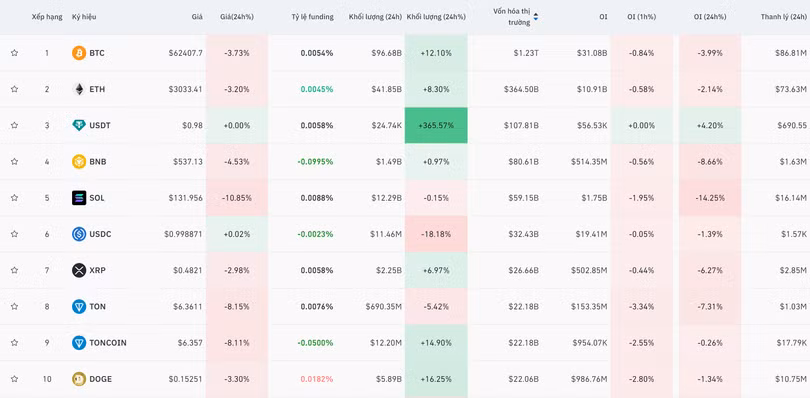Select the SOL OI change -14.25%
Viewport: 810px width, 398px height.
click(710, 197)
